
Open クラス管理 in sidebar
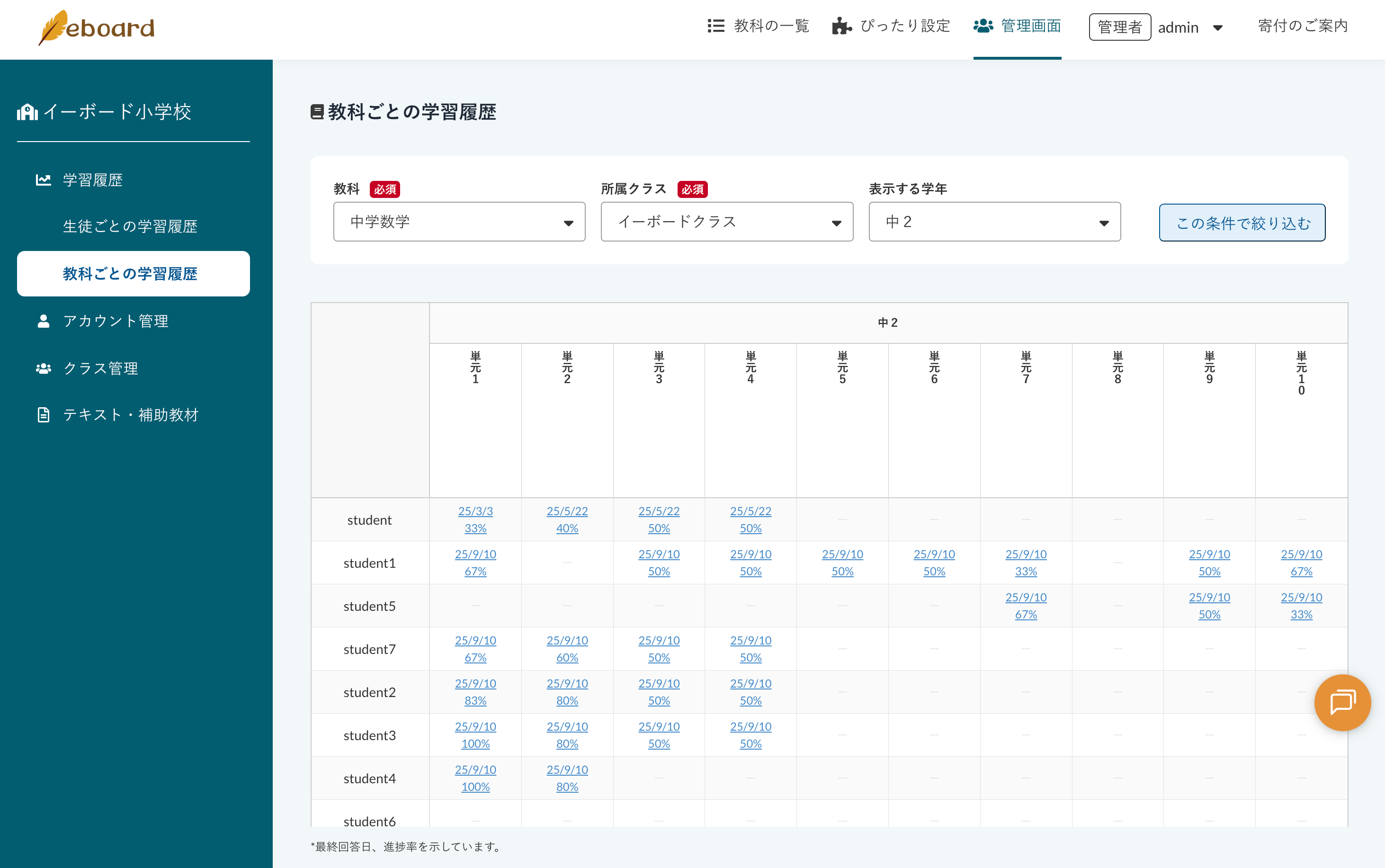[x=100, y=368]
